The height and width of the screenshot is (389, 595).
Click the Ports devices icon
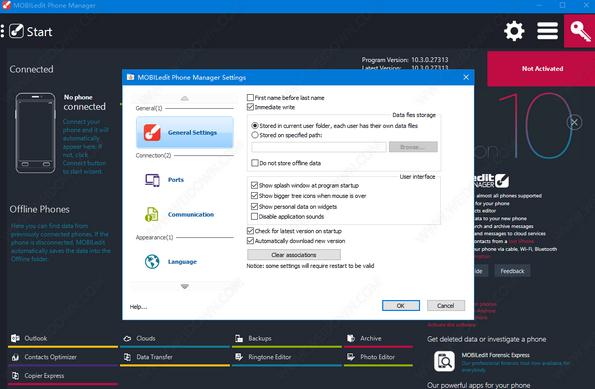pos(152,180)
